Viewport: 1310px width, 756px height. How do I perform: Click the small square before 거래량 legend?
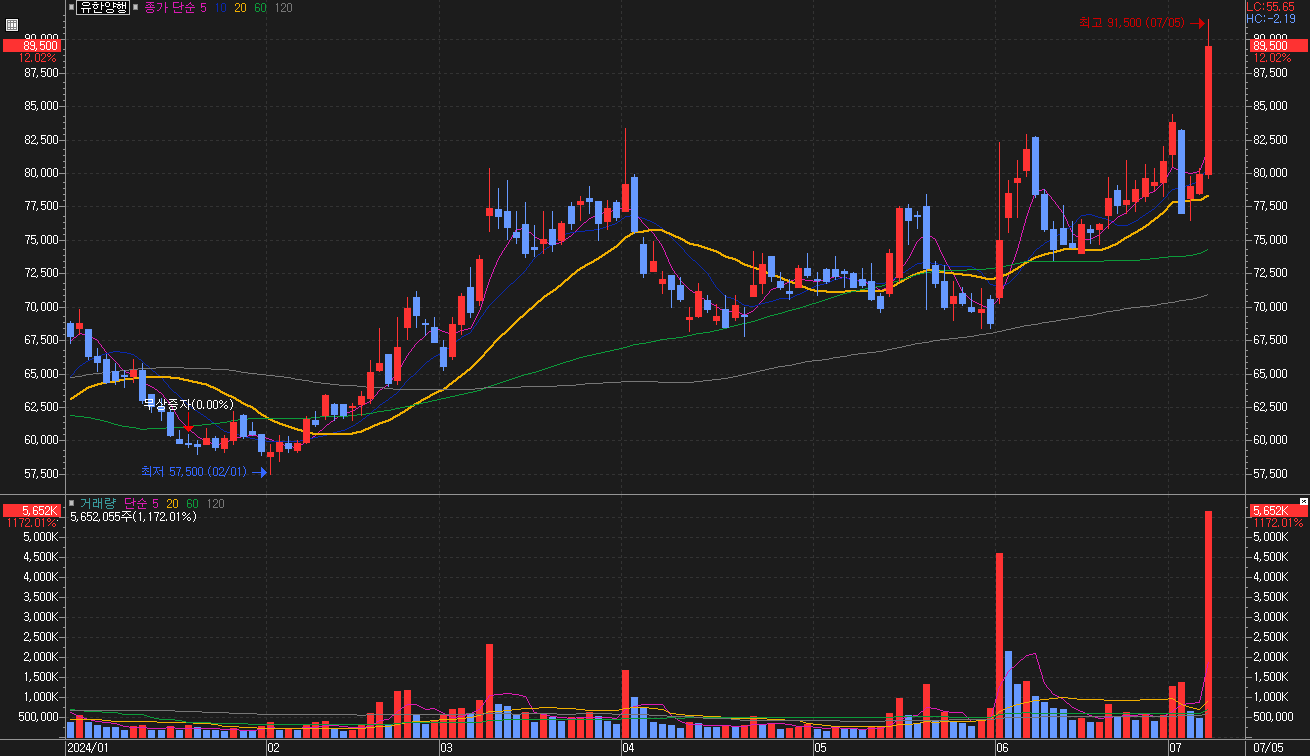[x=71, y=503]
